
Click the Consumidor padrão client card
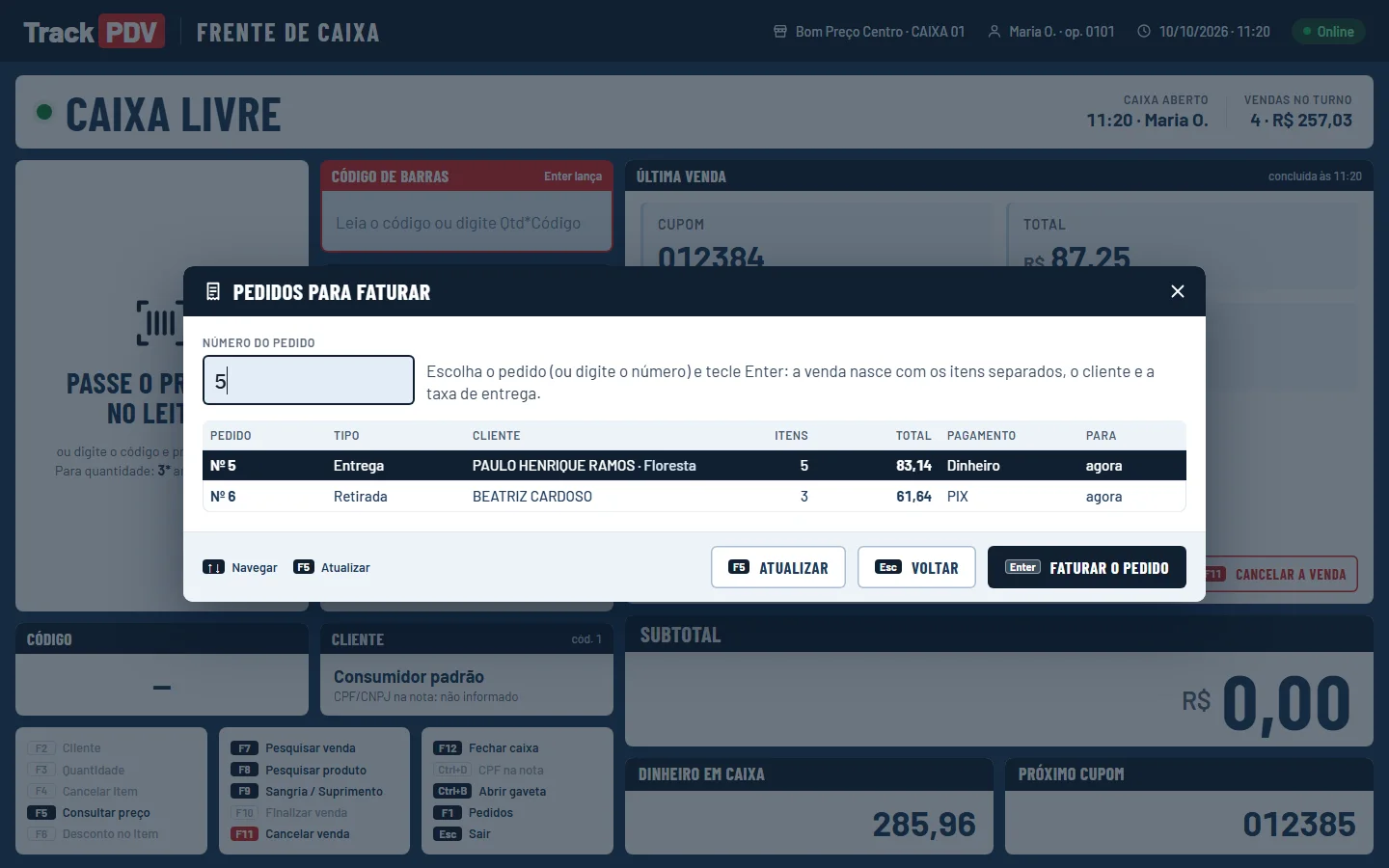point(467,685)
